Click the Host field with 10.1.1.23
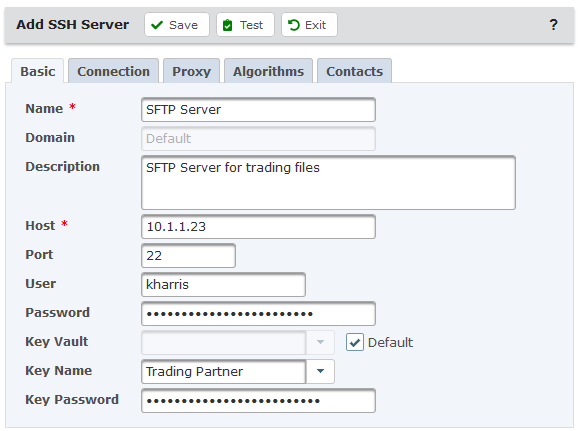The image size is (578, 431). point(258,226)
